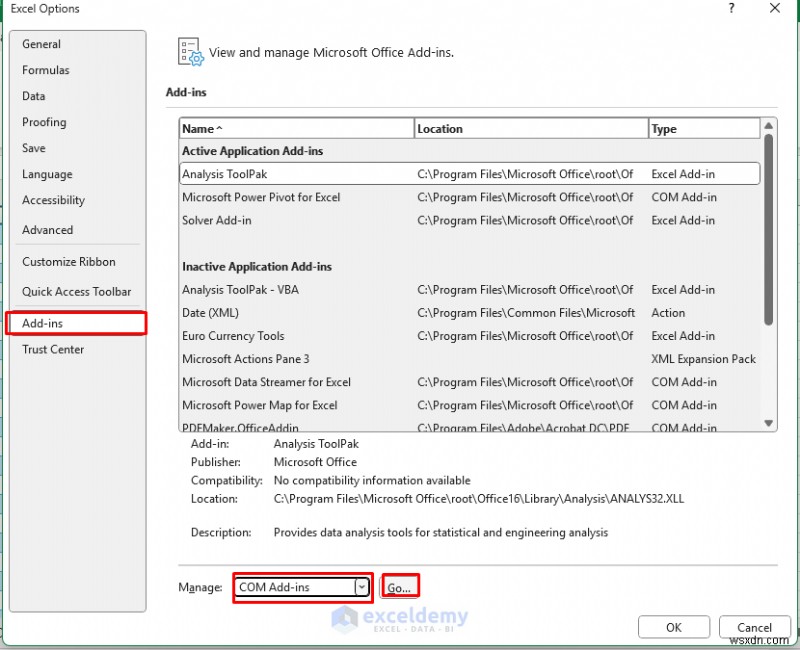Select Analysis ToolPak - VBA row
Image resolution: width=800 pixels, height=650 pixels.
point(469,290)
